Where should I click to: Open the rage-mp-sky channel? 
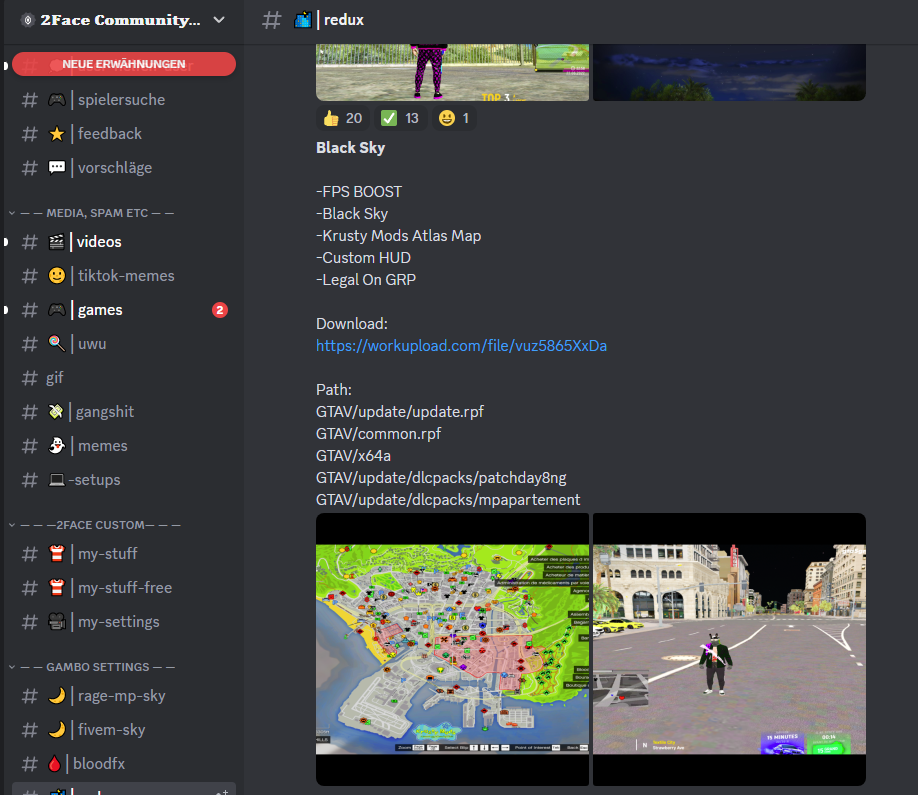124,695
